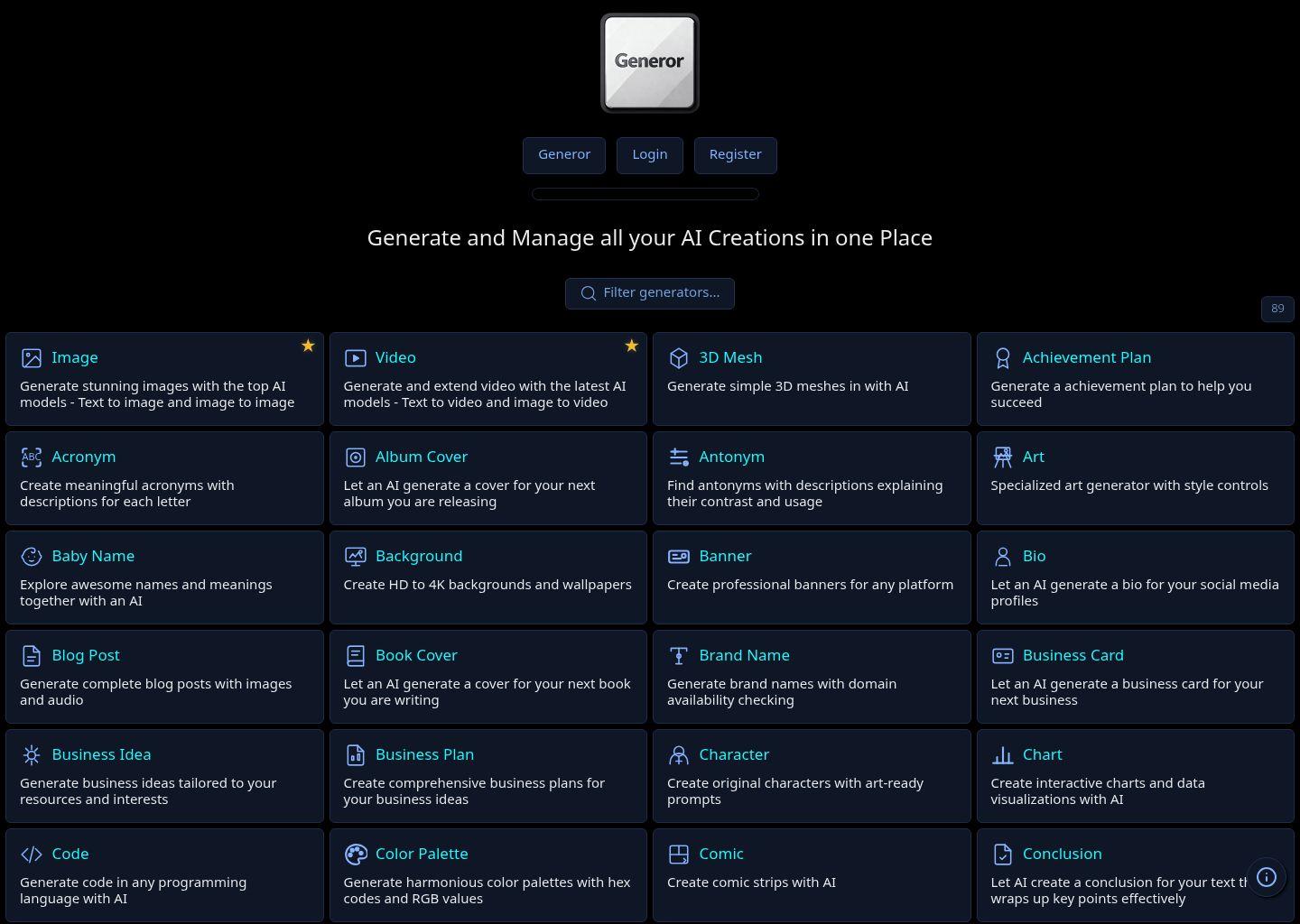
Task: Click the Comic generator icon
Action: click(x=679, y=855)
